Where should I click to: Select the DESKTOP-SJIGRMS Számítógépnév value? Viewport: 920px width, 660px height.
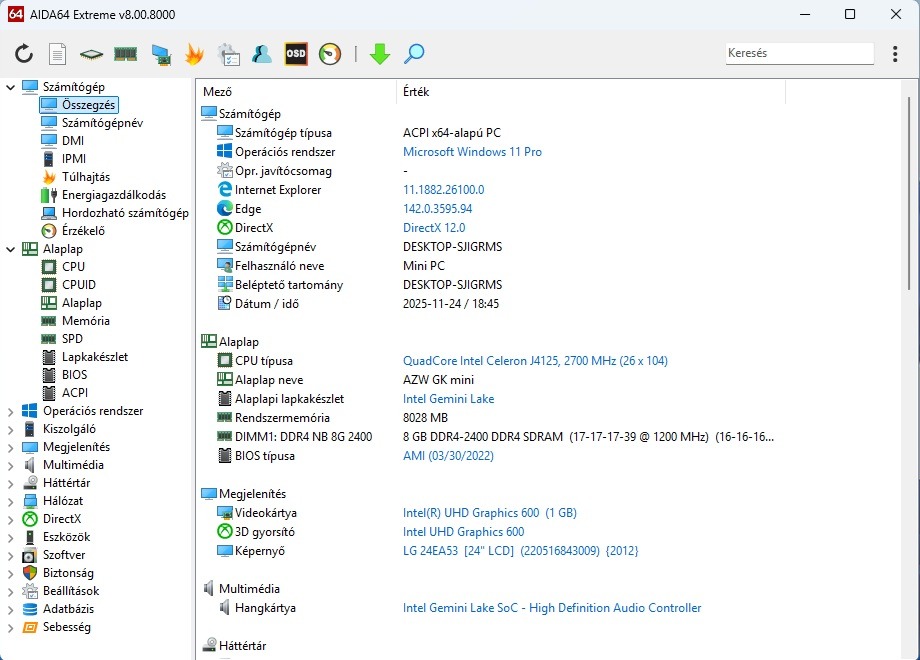pyautogui.click(x=452, y=247)
